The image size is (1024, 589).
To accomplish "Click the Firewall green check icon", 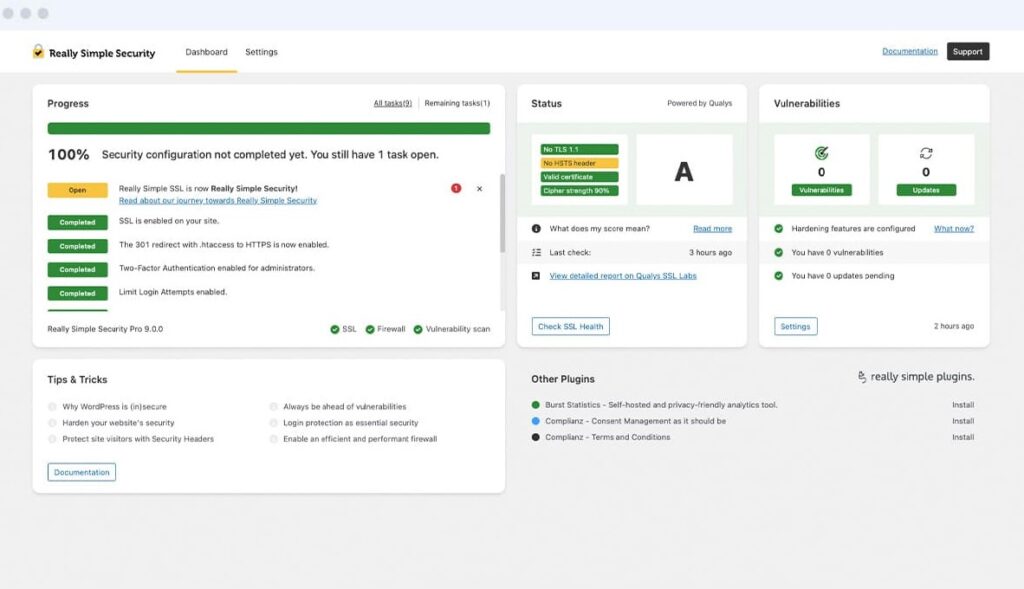I will tap(370, 329).
